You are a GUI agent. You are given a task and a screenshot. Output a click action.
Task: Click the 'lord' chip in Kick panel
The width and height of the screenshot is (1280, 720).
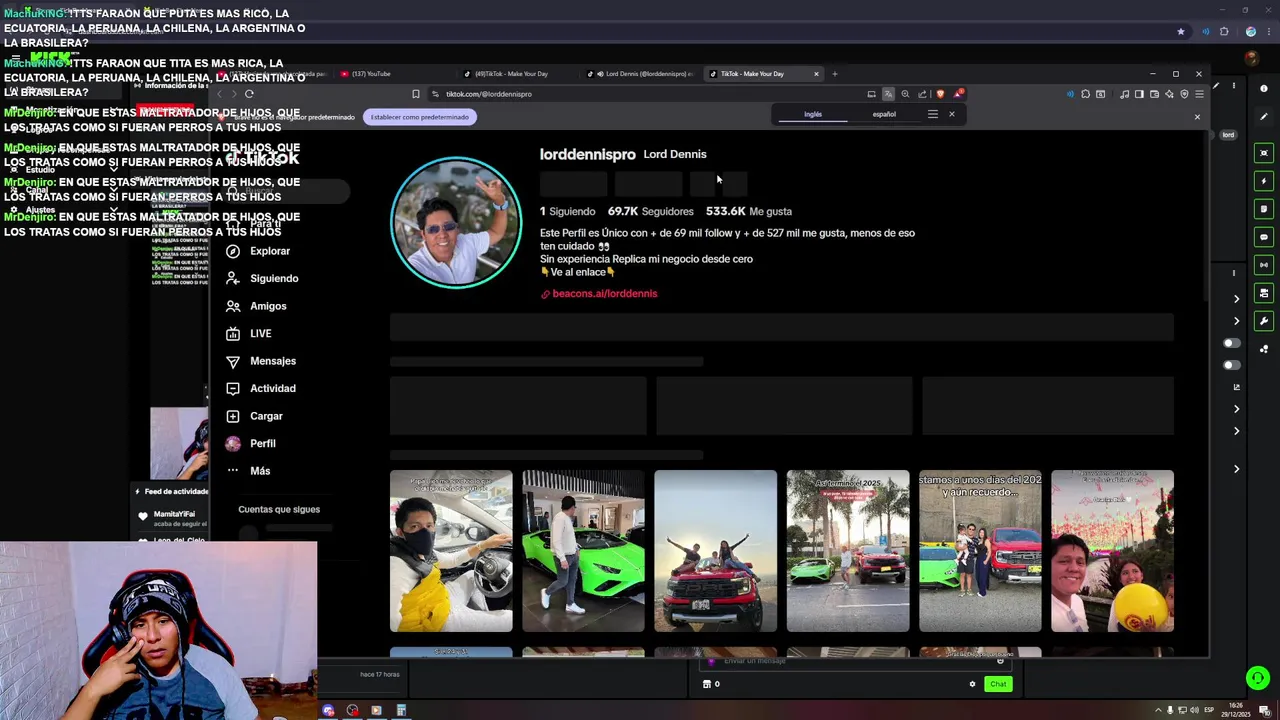[1228, 134]
